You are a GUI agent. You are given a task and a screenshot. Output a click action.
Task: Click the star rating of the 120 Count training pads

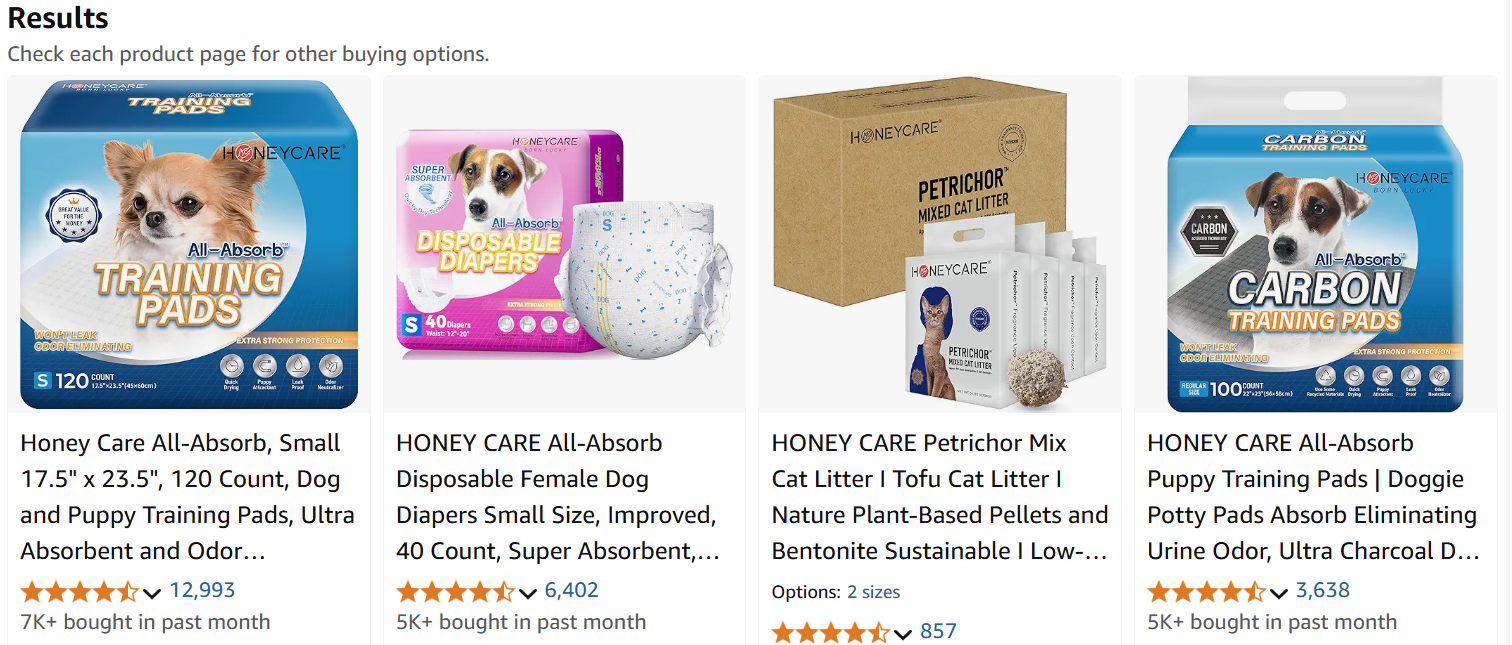(x=79, y=591)
